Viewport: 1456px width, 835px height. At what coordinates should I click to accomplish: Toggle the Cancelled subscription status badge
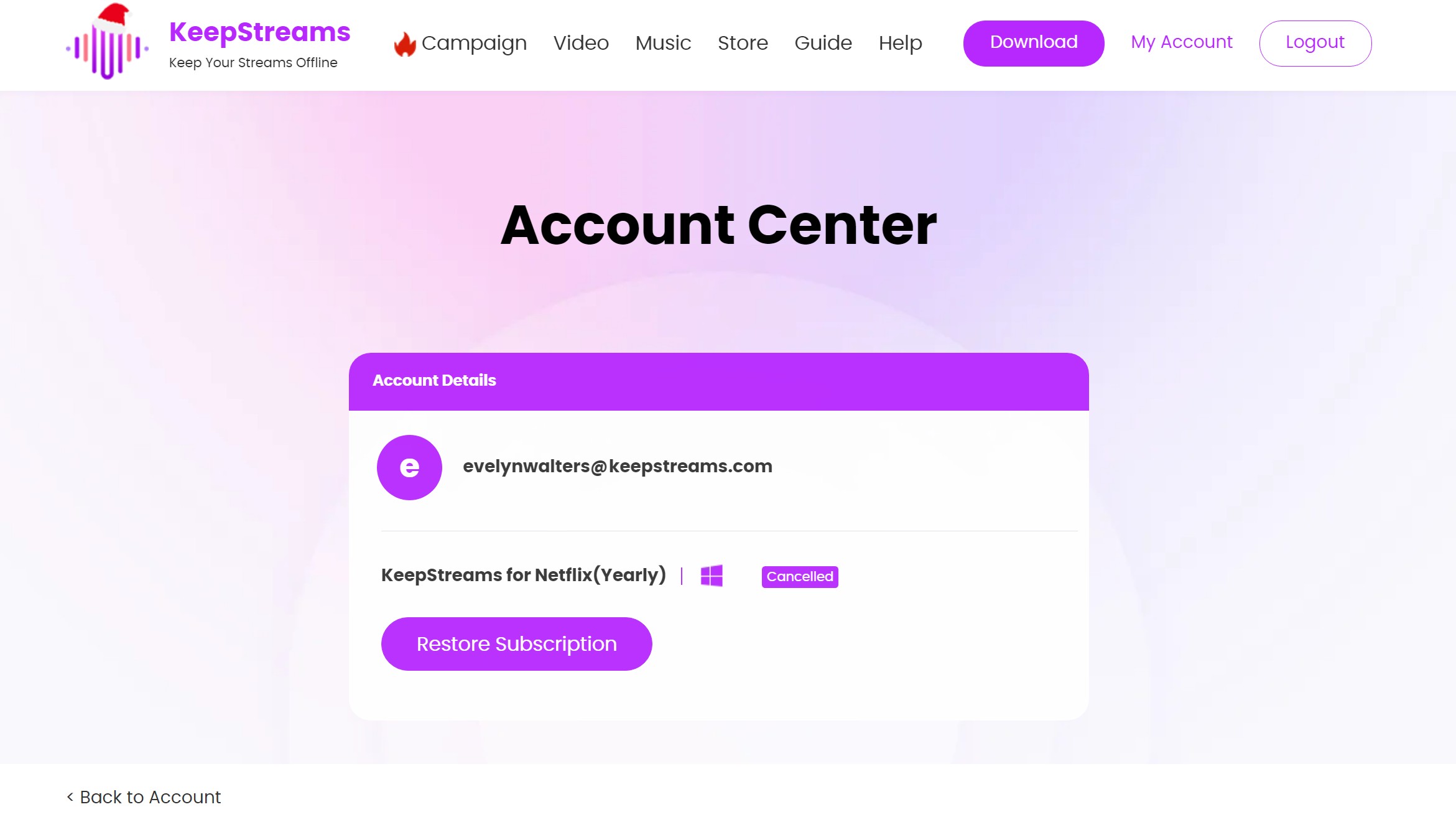[x=800, y=575]
